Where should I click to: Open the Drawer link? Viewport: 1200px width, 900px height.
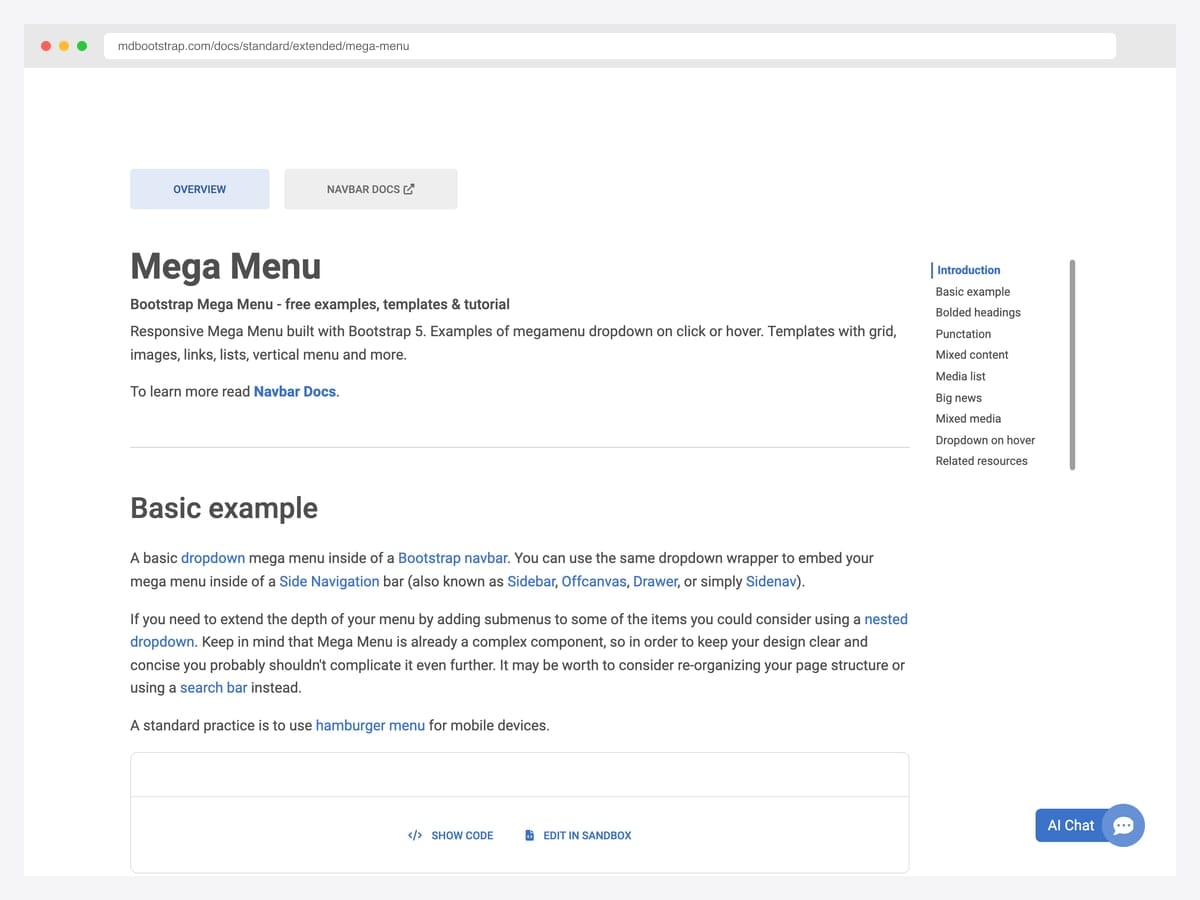(655, 581)
